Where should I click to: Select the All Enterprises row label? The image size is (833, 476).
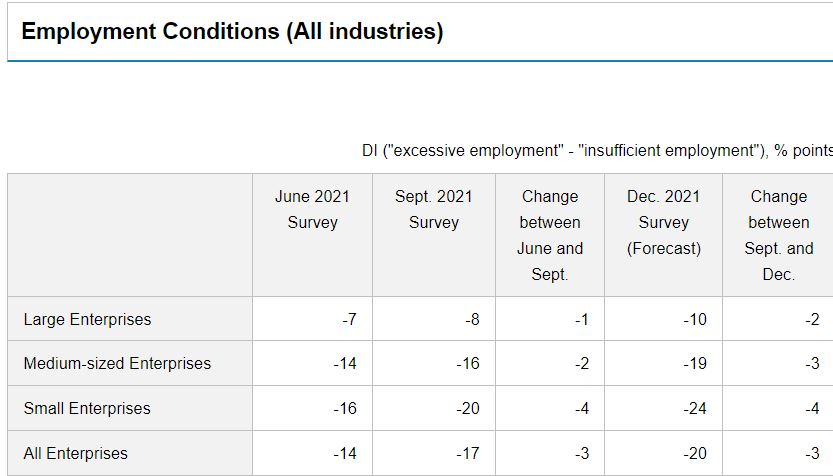[x=76, y=454]
